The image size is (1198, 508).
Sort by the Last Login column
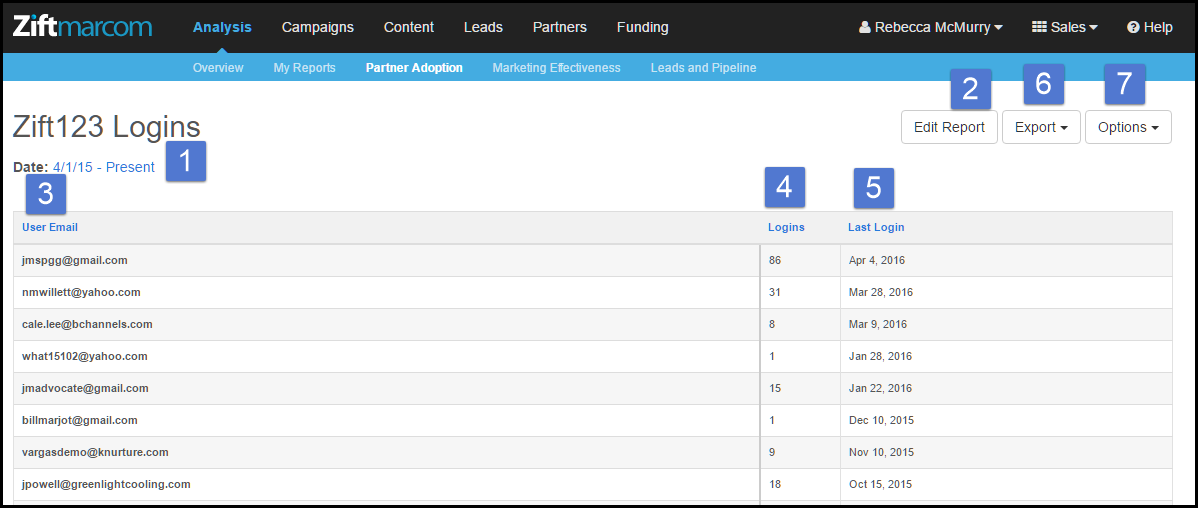(876, 227)
